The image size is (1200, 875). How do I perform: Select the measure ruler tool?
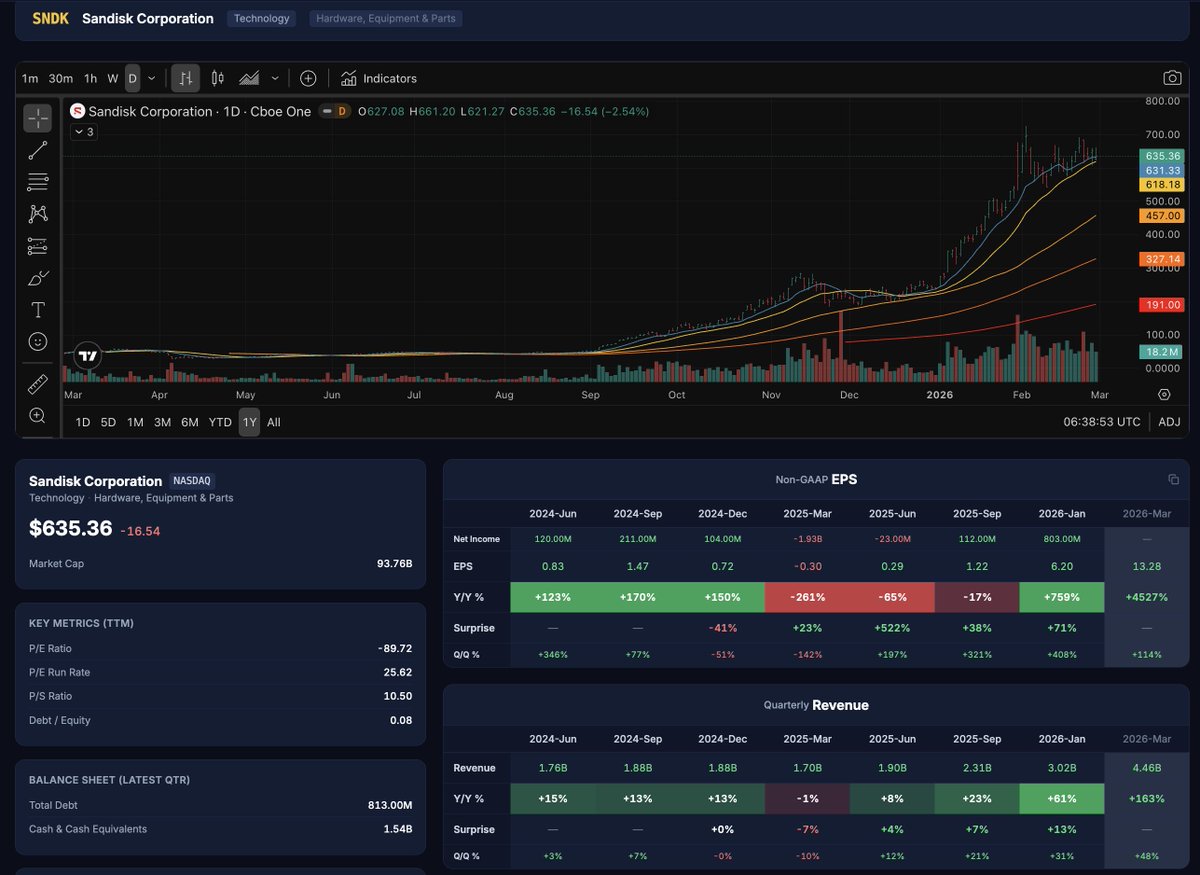(37, 382)
